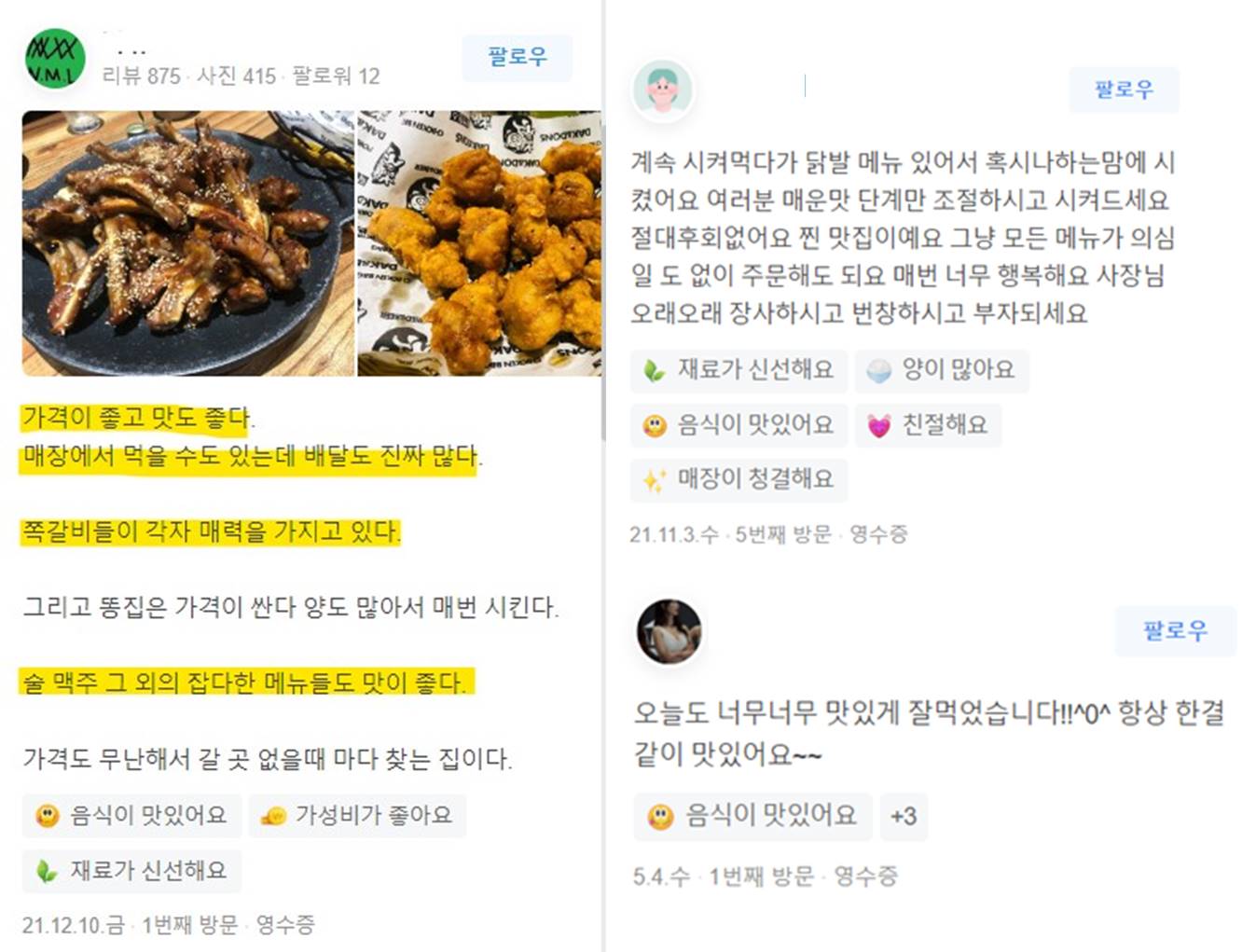This screenshot has width=1256, height=952.
Task: Select the 매장이 청결해요 sparkle tag
Action: (x=738, y=479)
